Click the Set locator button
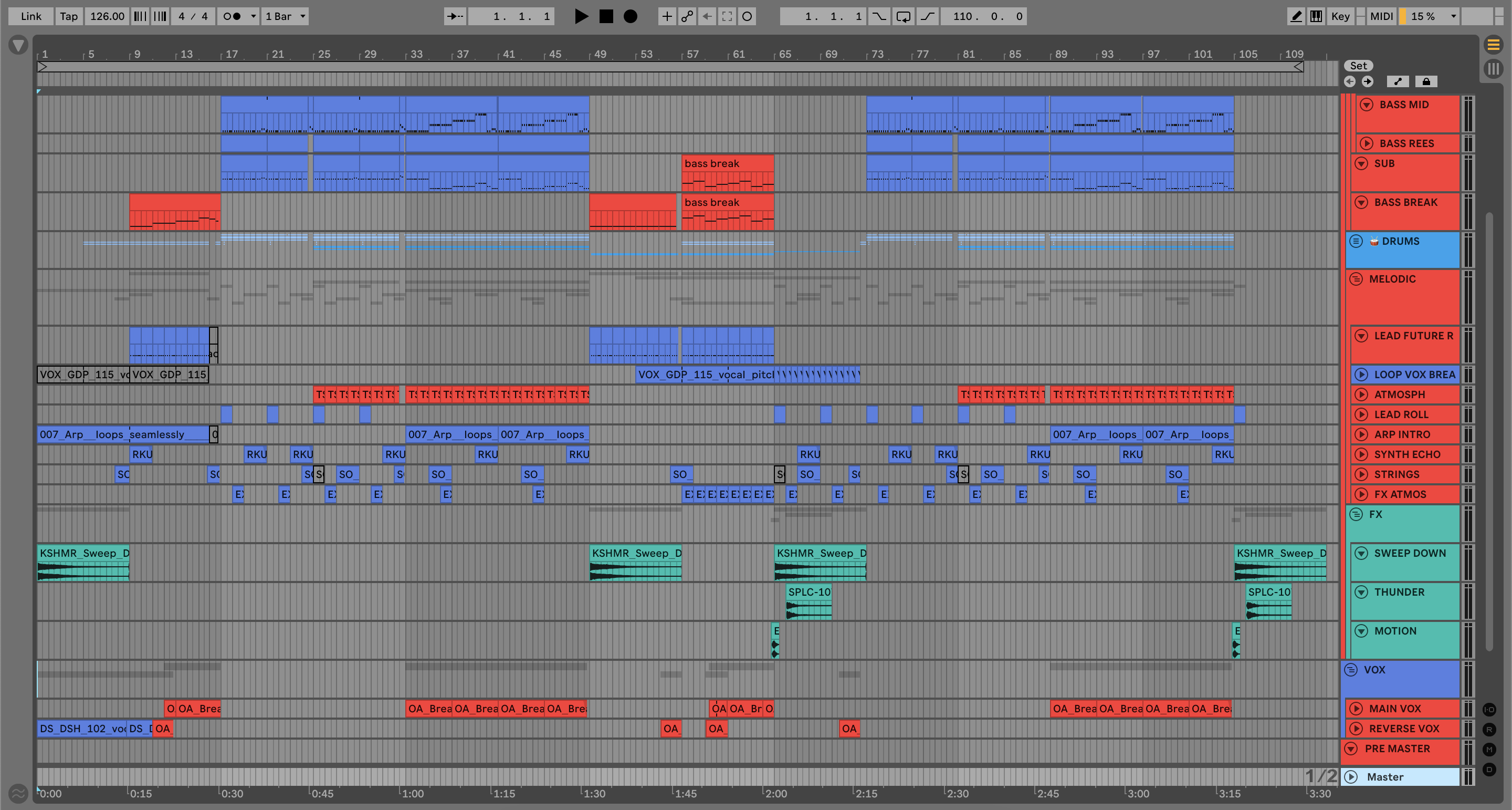Screen dimensions: 1512x810 pos(1358,66)
